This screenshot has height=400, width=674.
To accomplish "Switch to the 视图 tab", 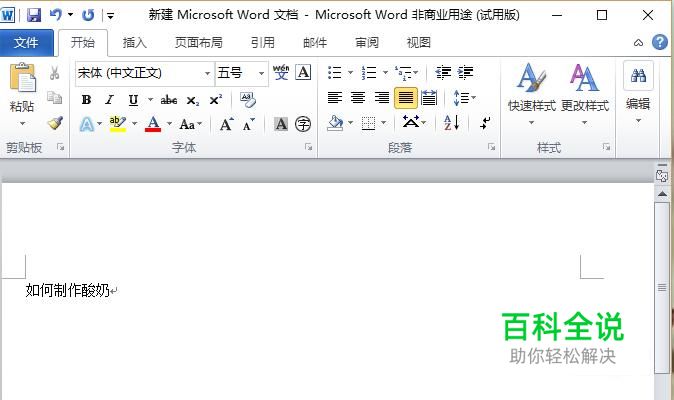I will pos(418,43).
